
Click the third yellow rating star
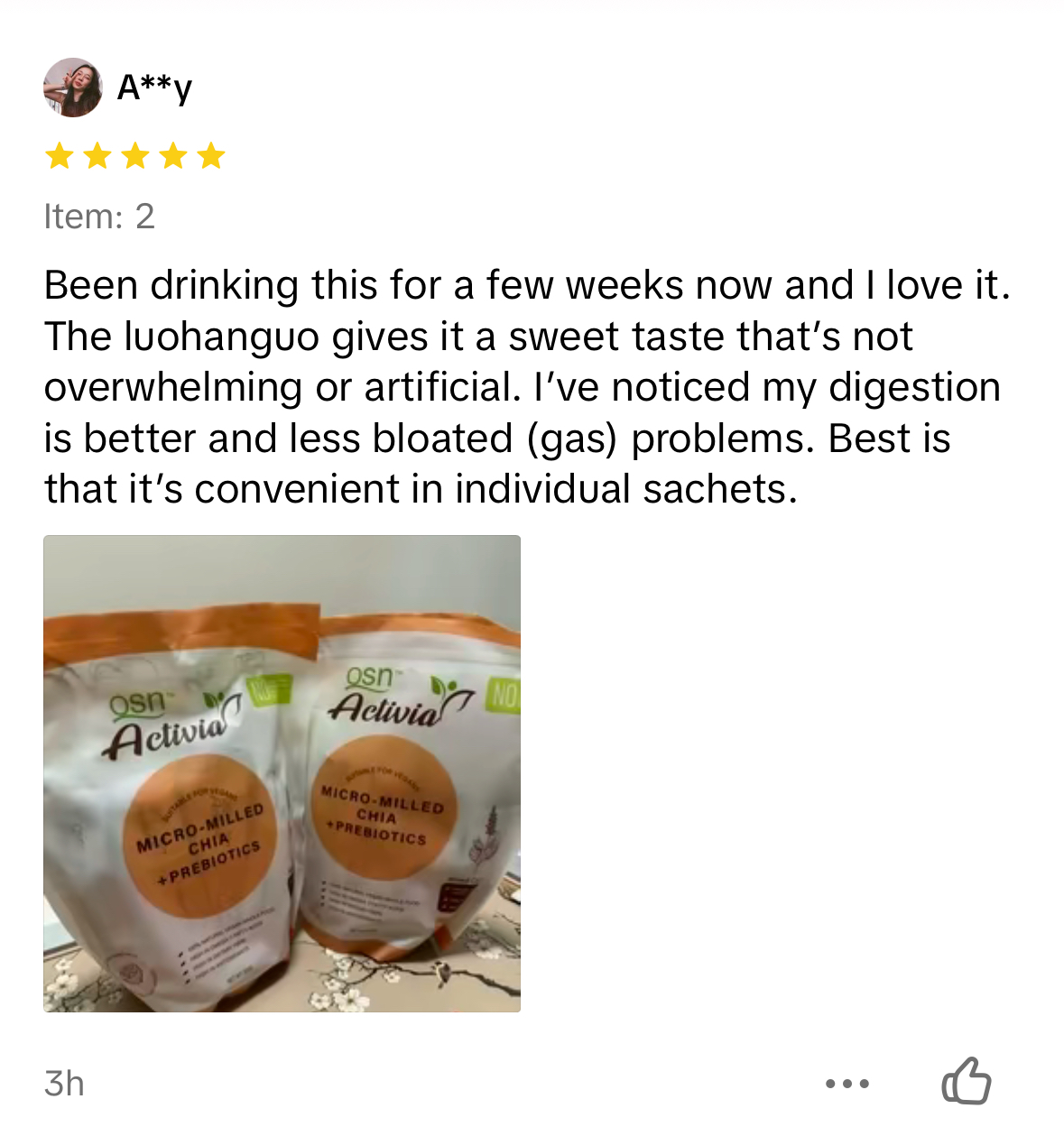tap(135, 156)
